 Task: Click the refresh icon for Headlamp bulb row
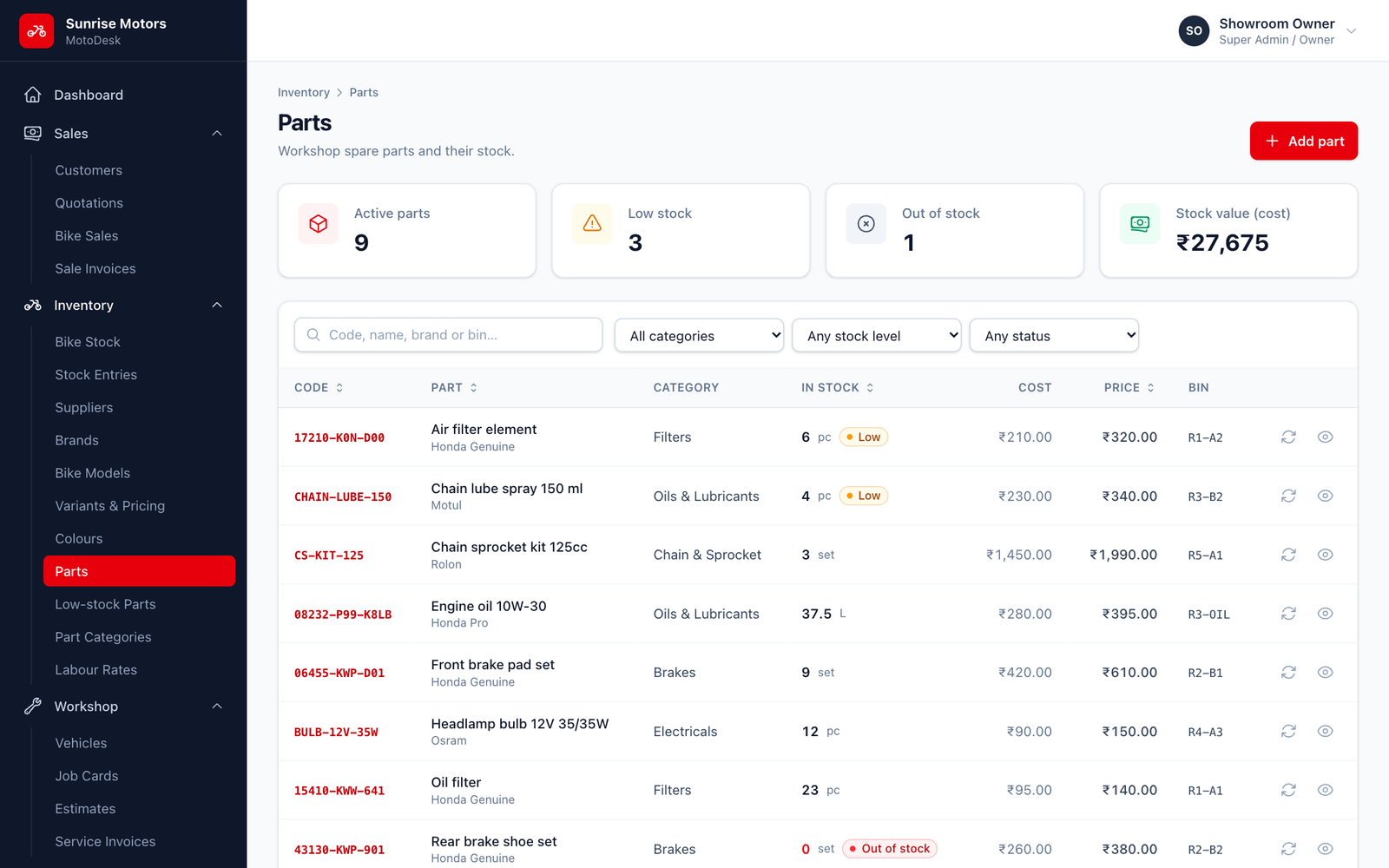(1288, 732)
